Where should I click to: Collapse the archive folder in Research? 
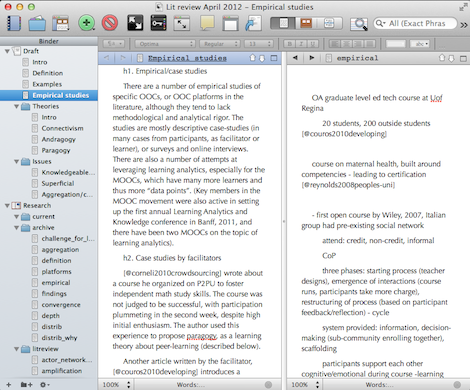click(16, 228)
